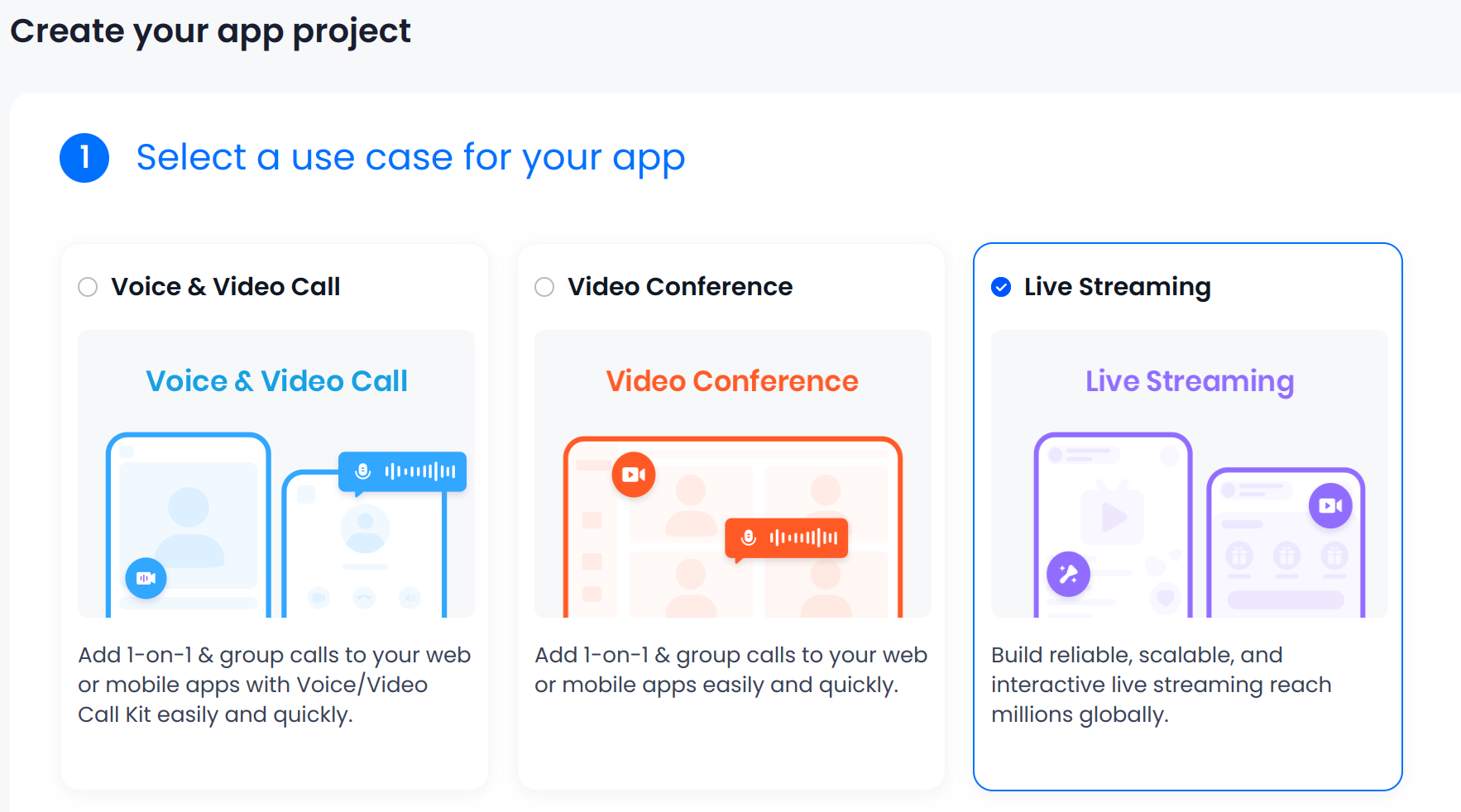Click the blue video camera icon in Voice & Video Call illustration
1461x812 pixels.
pyautogui.click(x=146, y=578)
